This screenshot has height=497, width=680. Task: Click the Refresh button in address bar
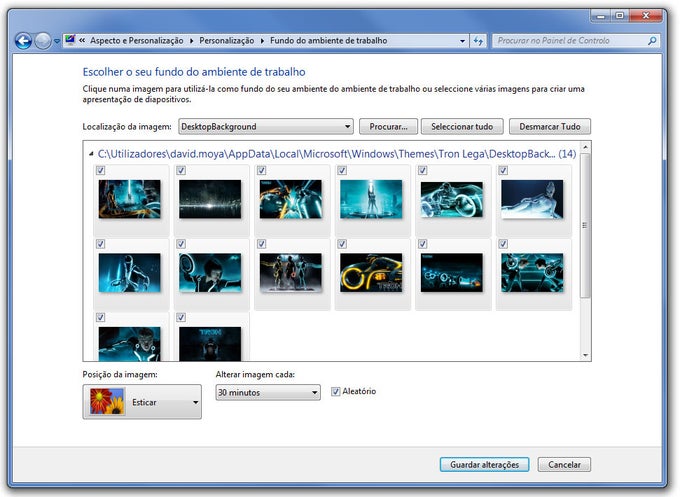point(478,41)
